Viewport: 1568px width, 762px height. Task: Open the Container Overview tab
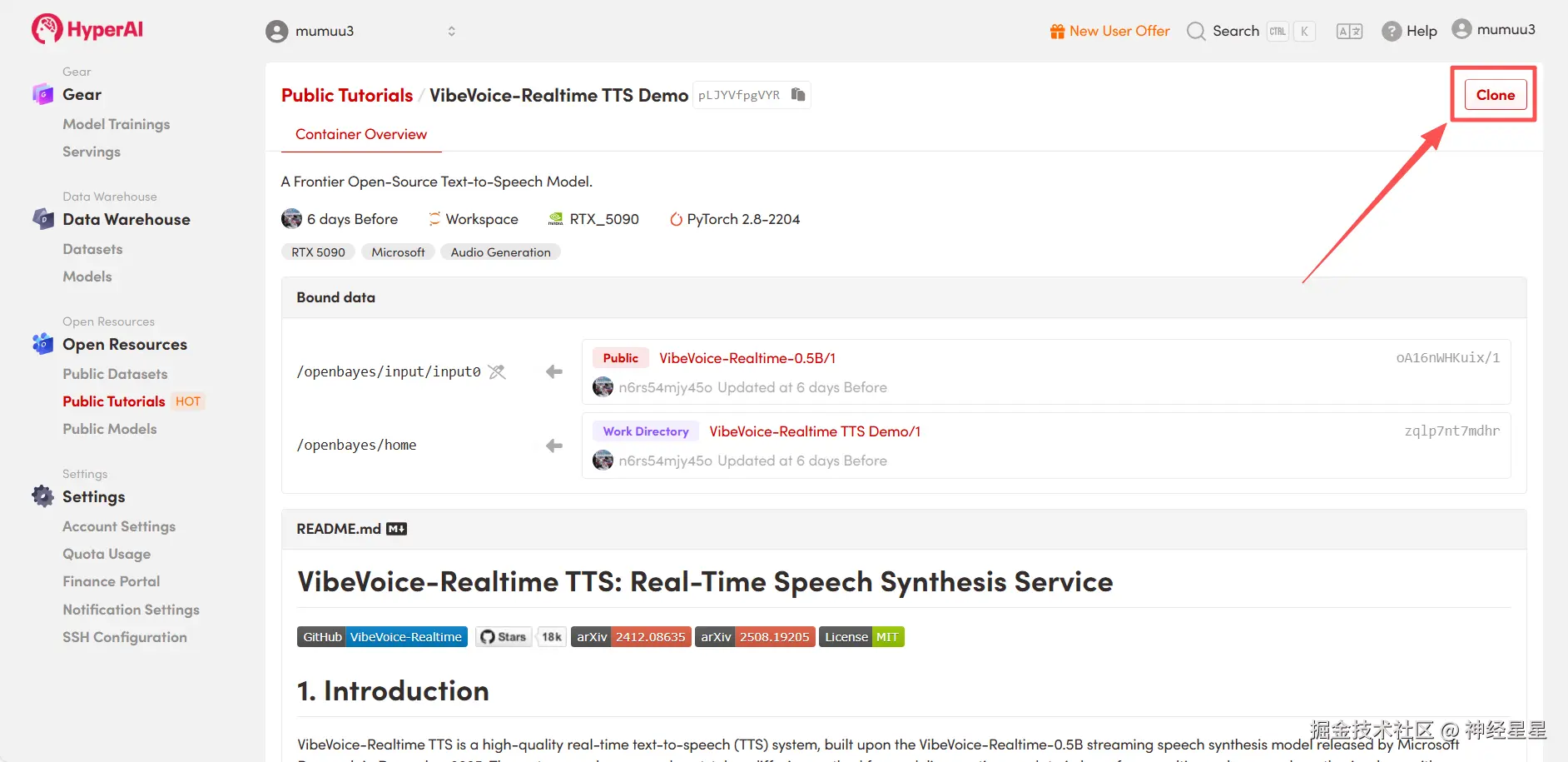pos(361,134)
